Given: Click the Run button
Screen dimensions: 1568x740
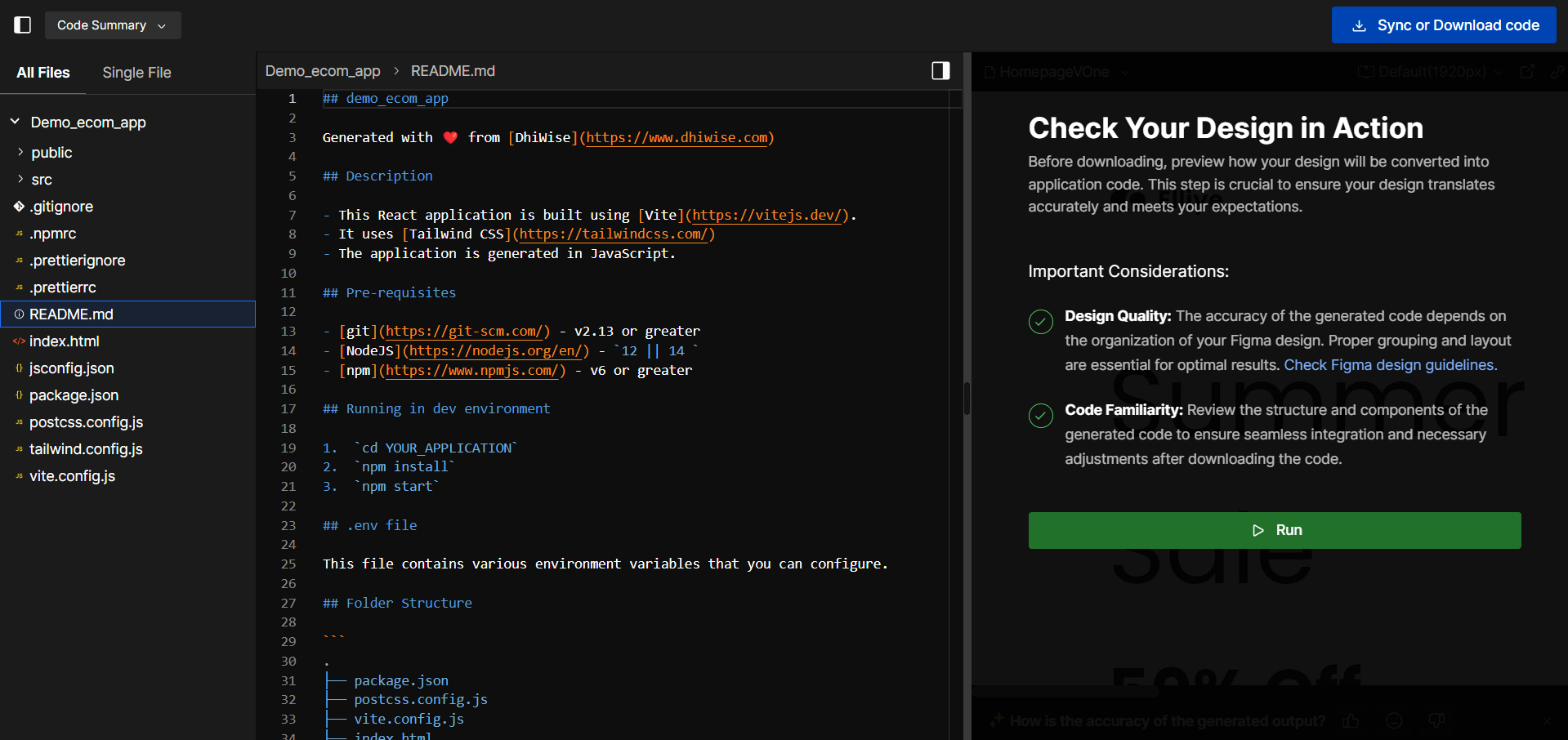Looking at the screenshot, I should [1275, 530].
